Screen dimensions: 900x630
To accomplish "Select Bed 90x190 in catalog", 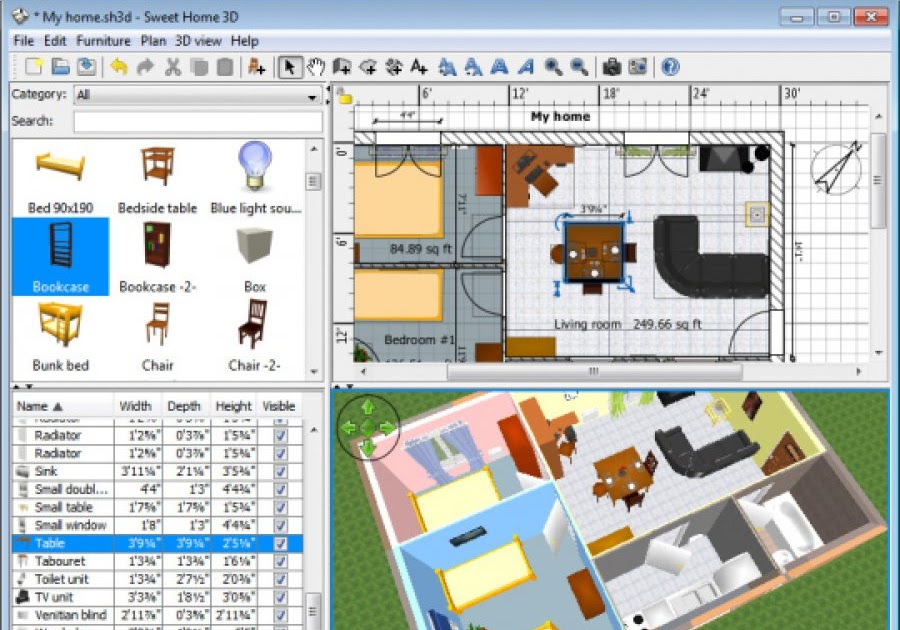I will pos(60,178).
